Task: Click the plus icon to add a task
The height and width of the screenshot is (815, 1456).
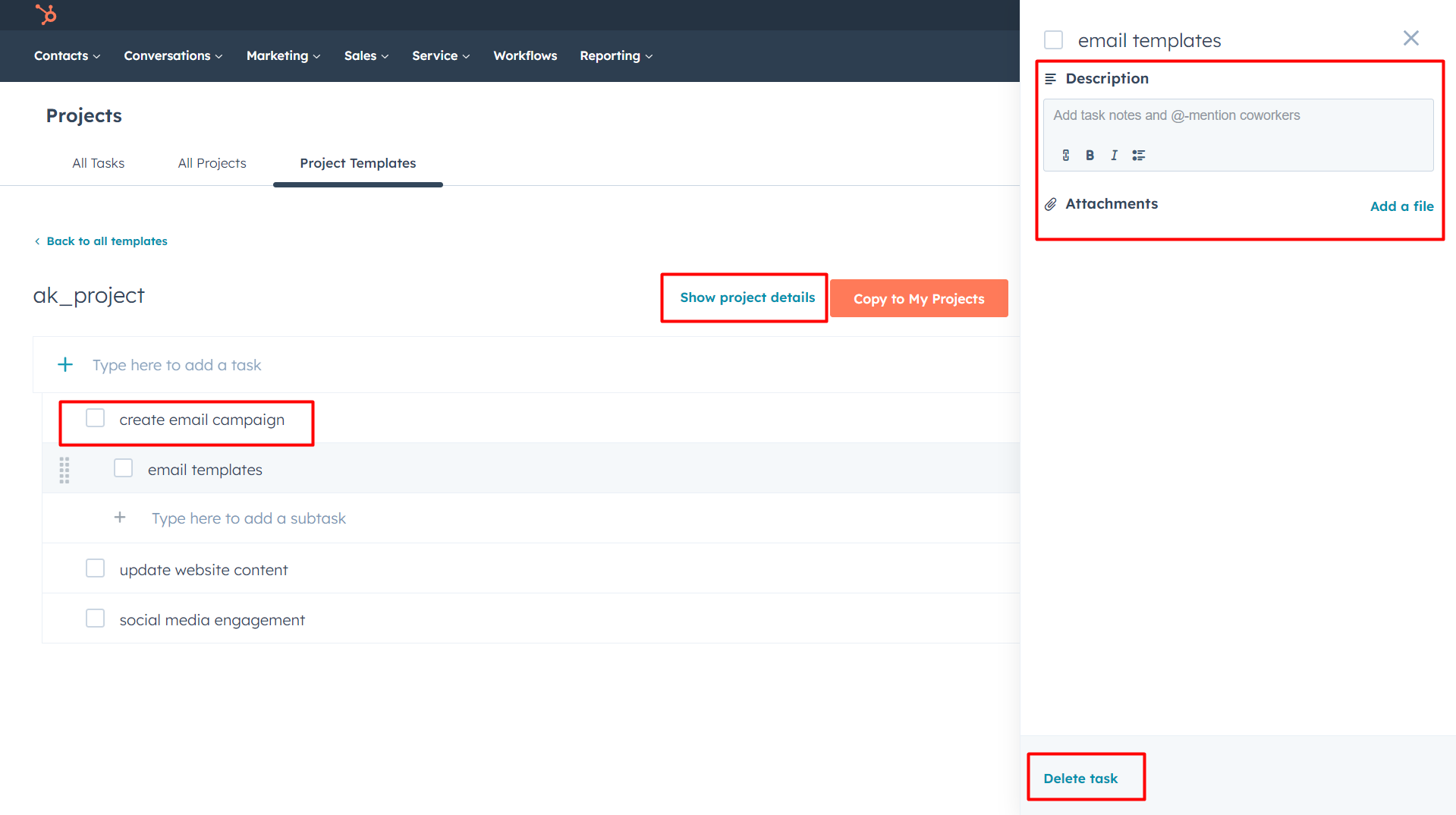Action: 65,364
